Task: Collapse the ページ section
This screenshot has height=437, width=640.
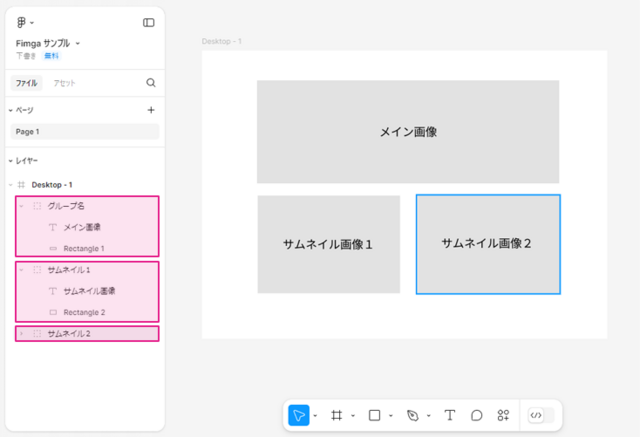Action: pos(11,110)
